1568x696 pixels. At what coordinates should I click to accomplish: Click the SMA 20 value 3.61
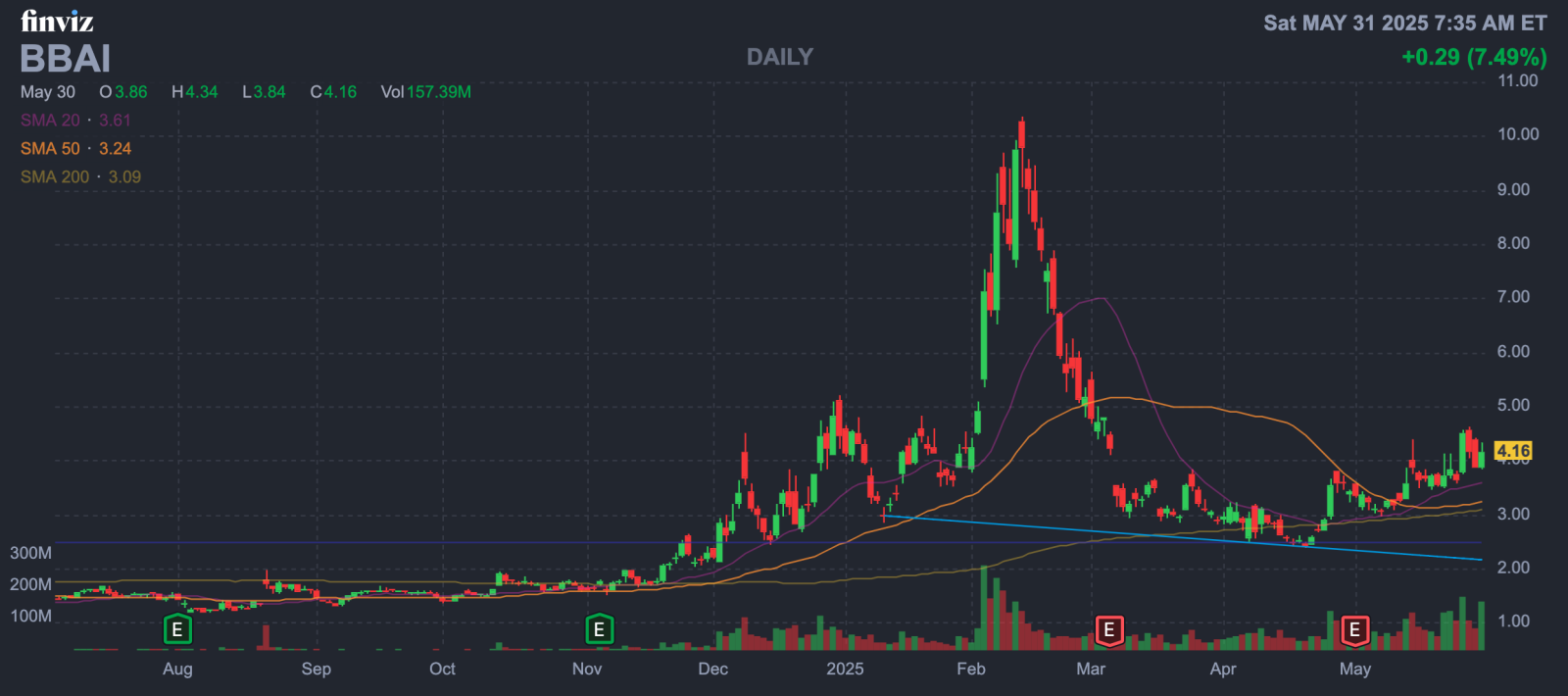[x=115, y=120]
